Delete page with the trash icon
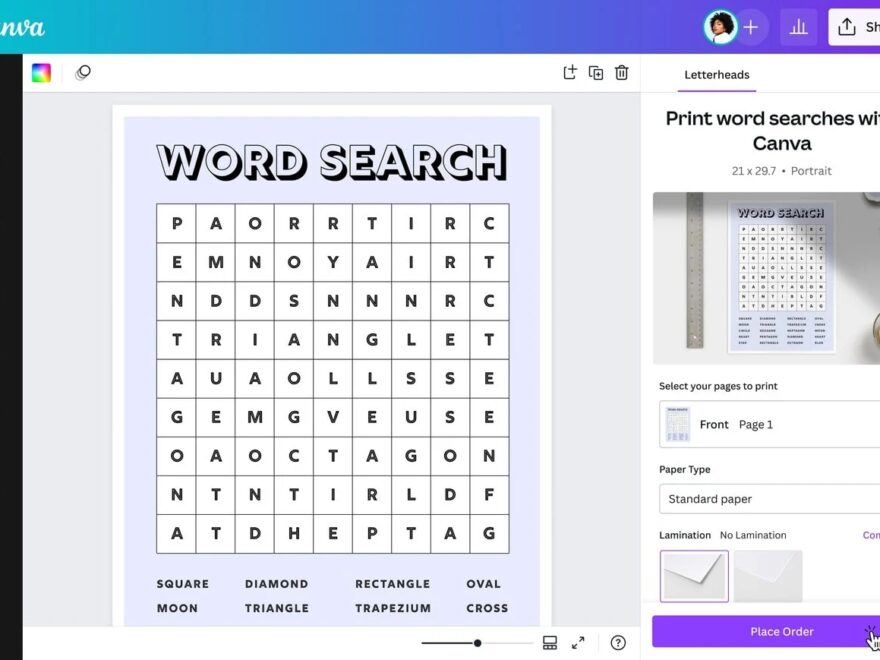 (622, 73)
